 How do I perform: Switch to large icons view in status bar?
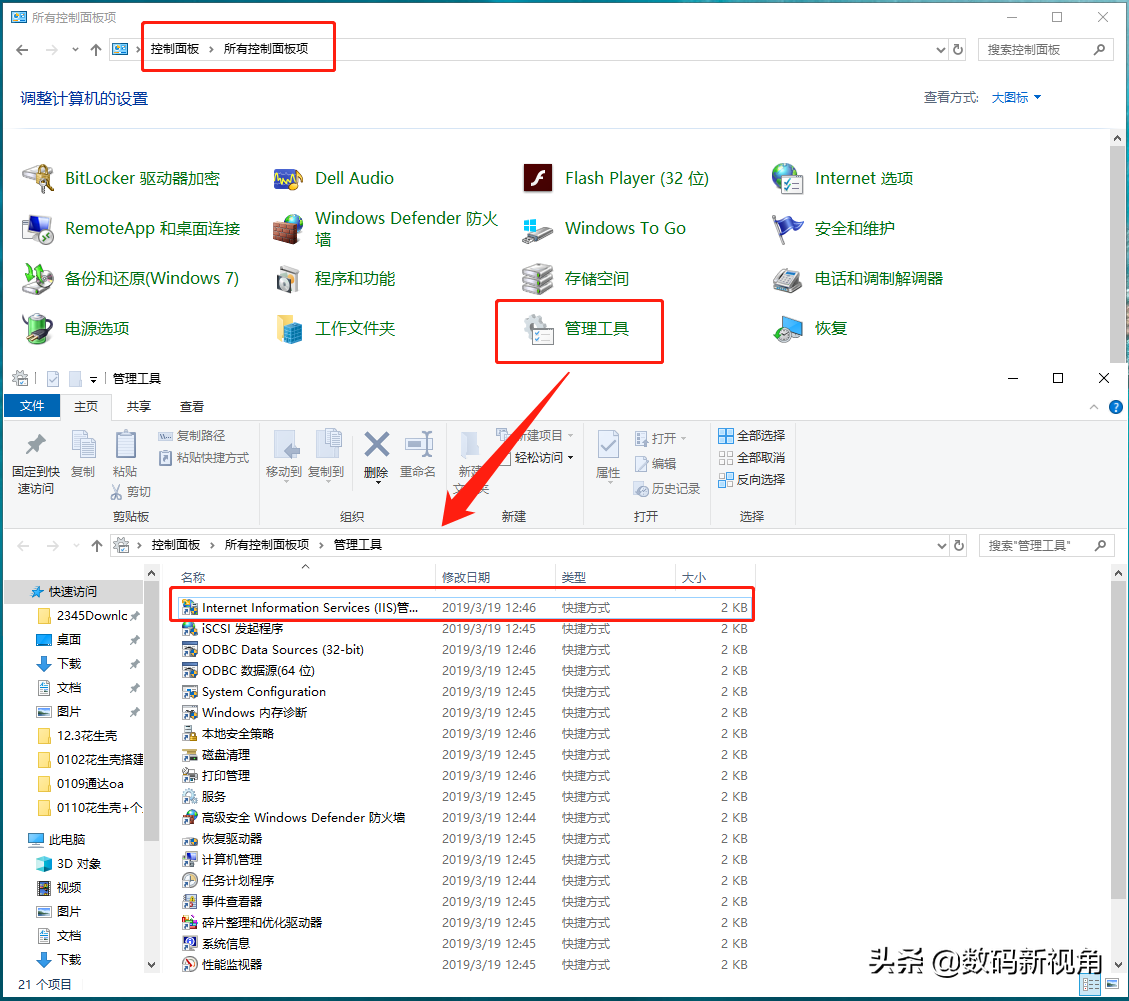pyautogui.click(x=1112, y=985)
